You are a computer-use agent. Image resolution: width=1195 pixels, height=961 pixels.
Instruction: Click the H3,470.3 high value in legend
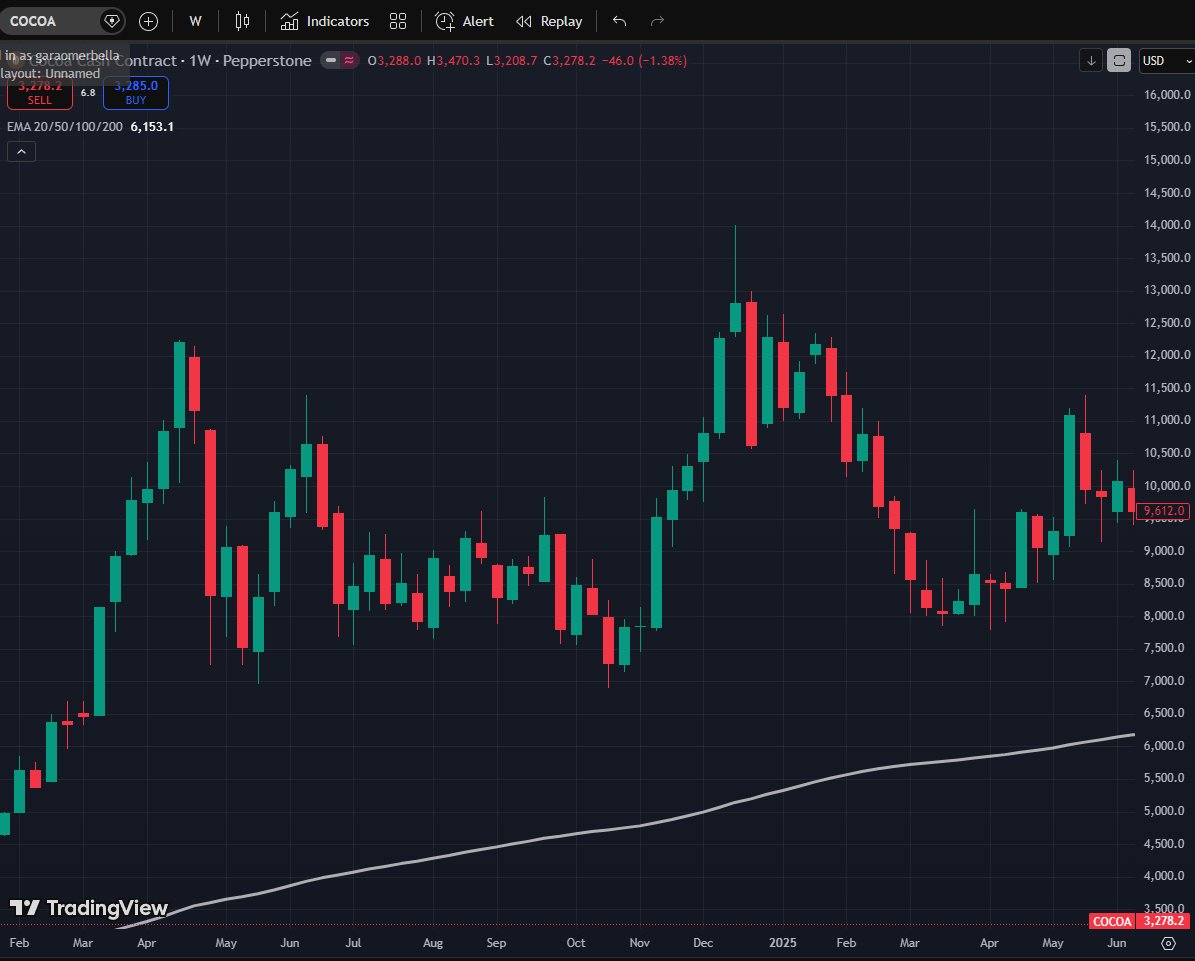pyautogui.click(x=453, y=60)
